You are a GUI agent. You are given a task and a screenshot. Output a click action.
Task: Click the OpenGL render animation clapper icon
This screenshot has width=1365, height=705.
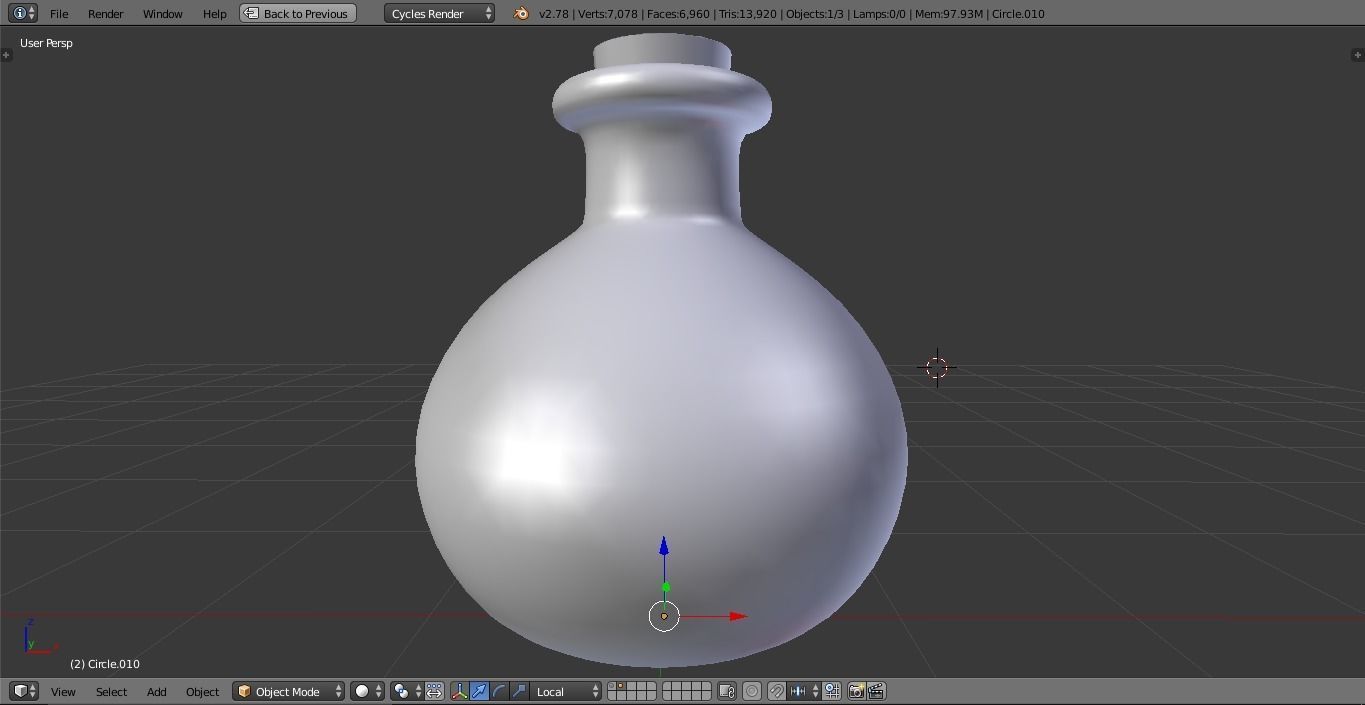pyautogui.click(x=876, y=691)
